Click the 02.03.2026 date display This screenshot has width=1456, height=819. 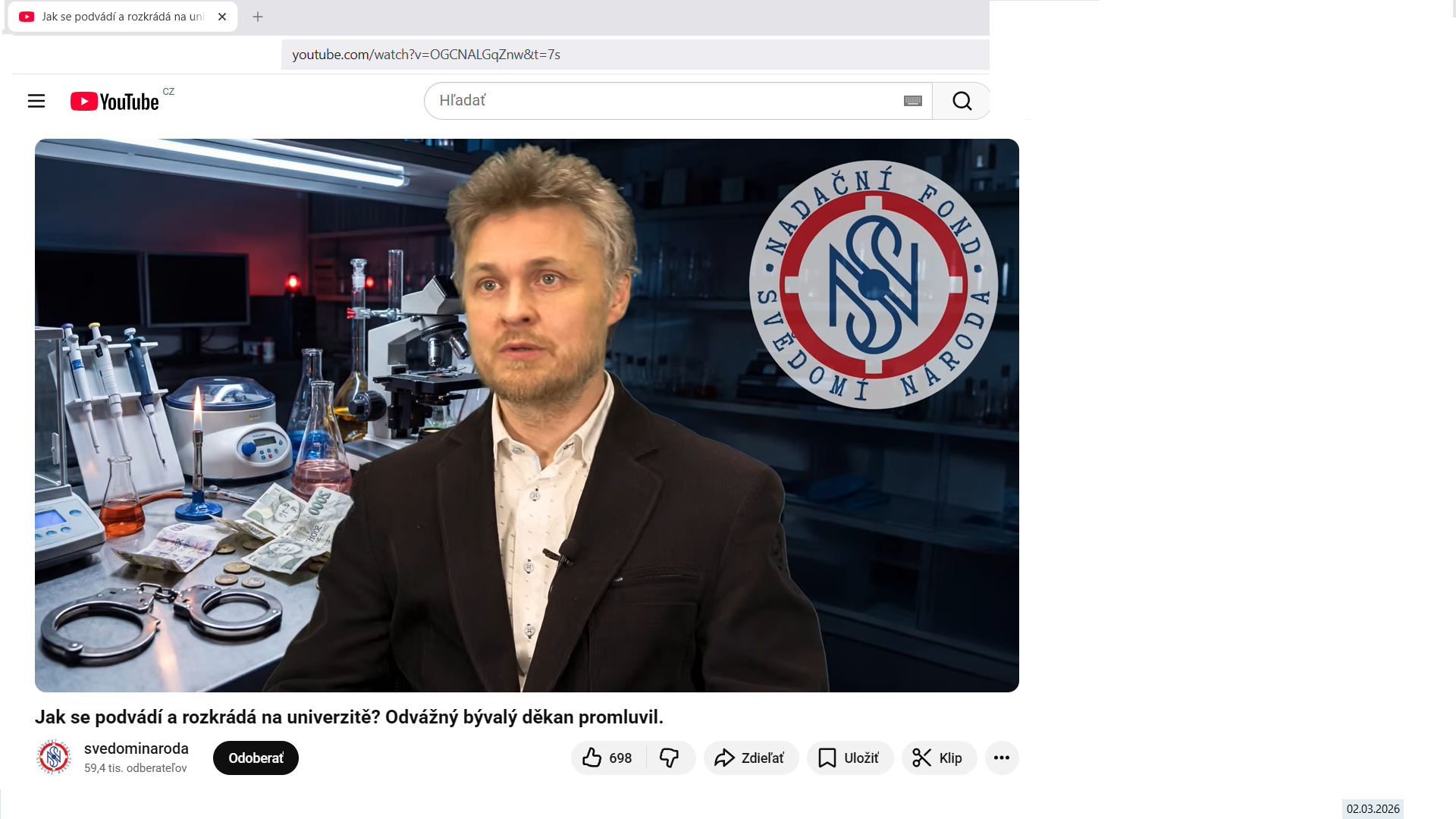click(1373, 808)
